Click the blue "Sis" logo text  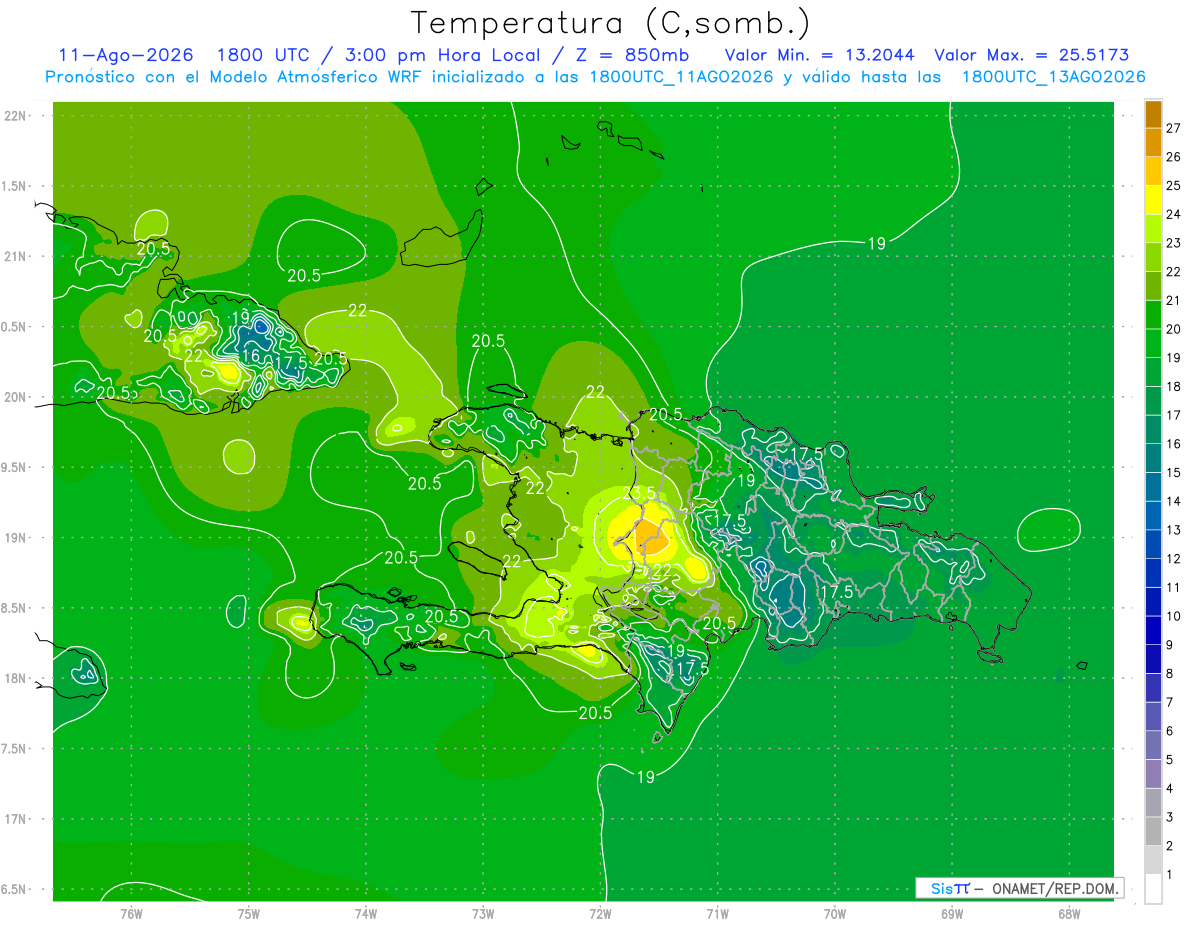pos(940,888)
